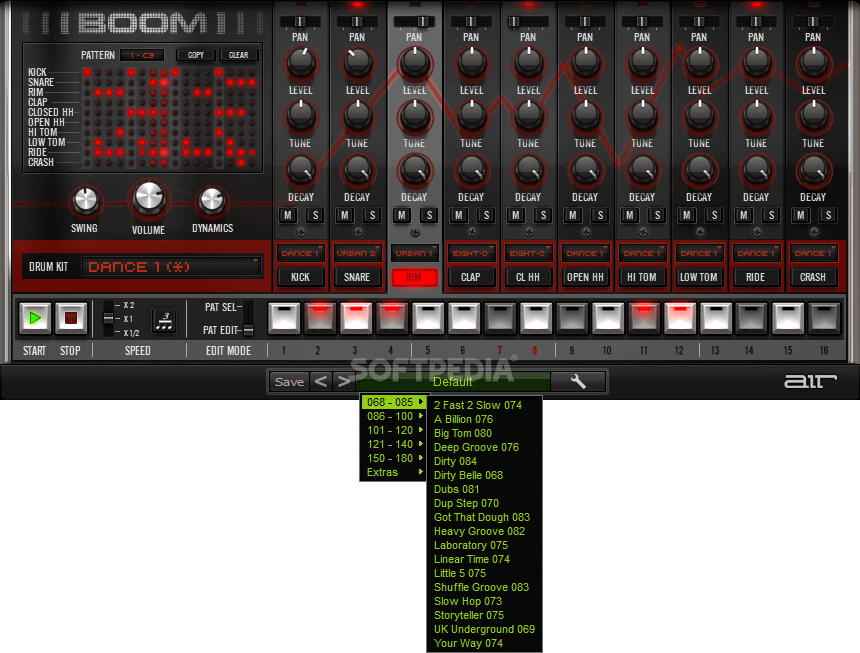860x653 pixels.
Task: Open Kick channel sound dropdown Dance 1
Action: coord(301,253)
